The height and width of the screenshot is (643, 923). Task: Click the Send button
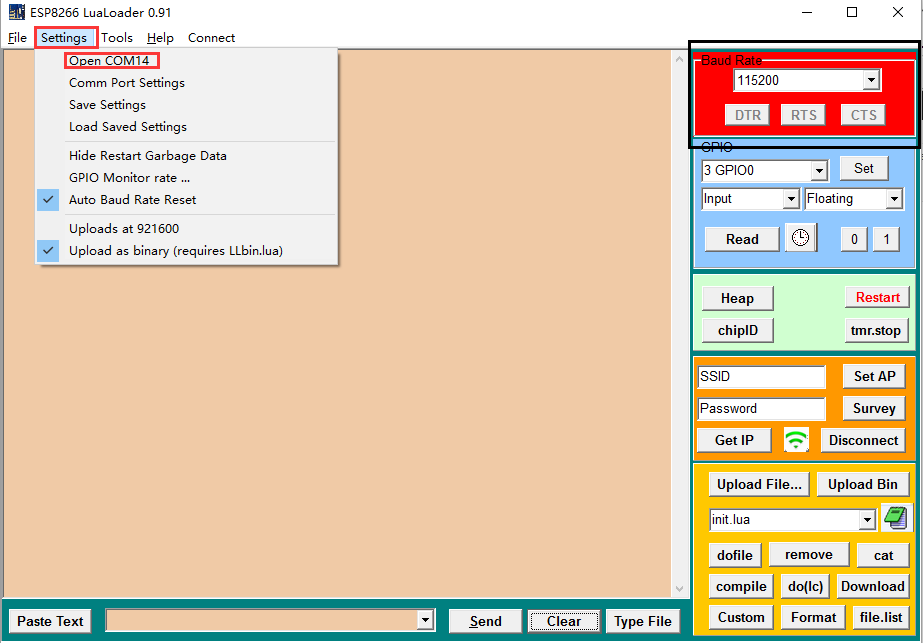tap(485, 621)
